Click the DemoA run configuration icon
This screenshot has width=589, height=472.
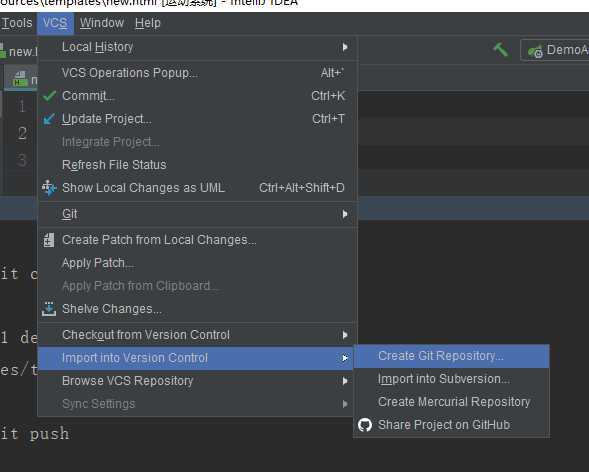coord(535,51)
